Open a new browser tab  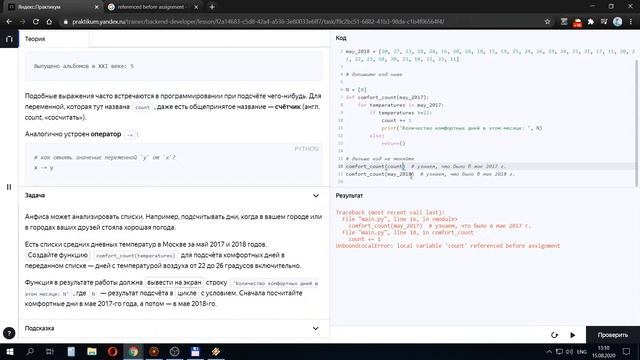[x=212, y=7]
